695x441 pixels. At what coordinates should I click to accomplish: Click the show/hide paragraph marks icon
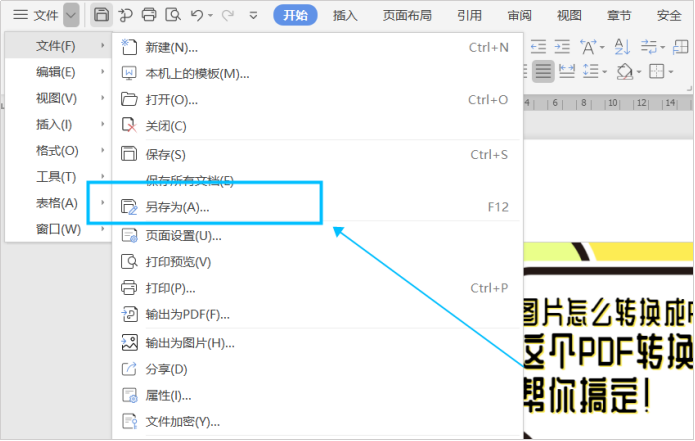coord(649,47)
